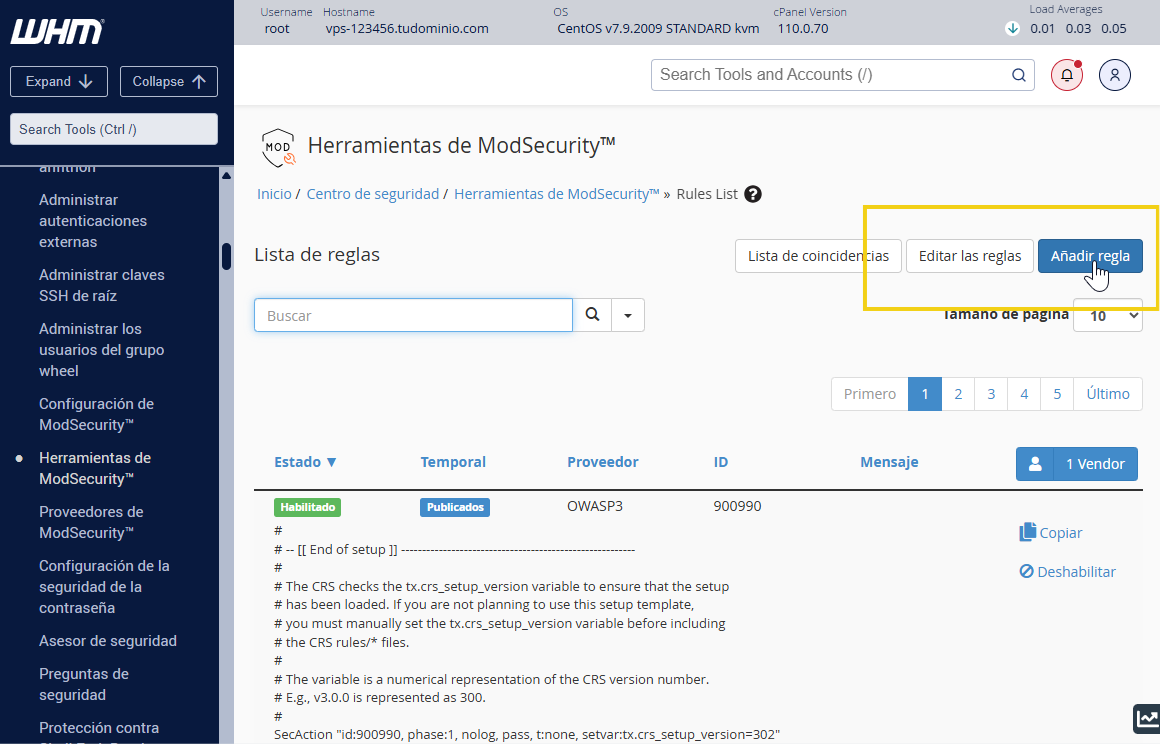
Task: Go to Último page of rules
Action: tap(1108, 394)
